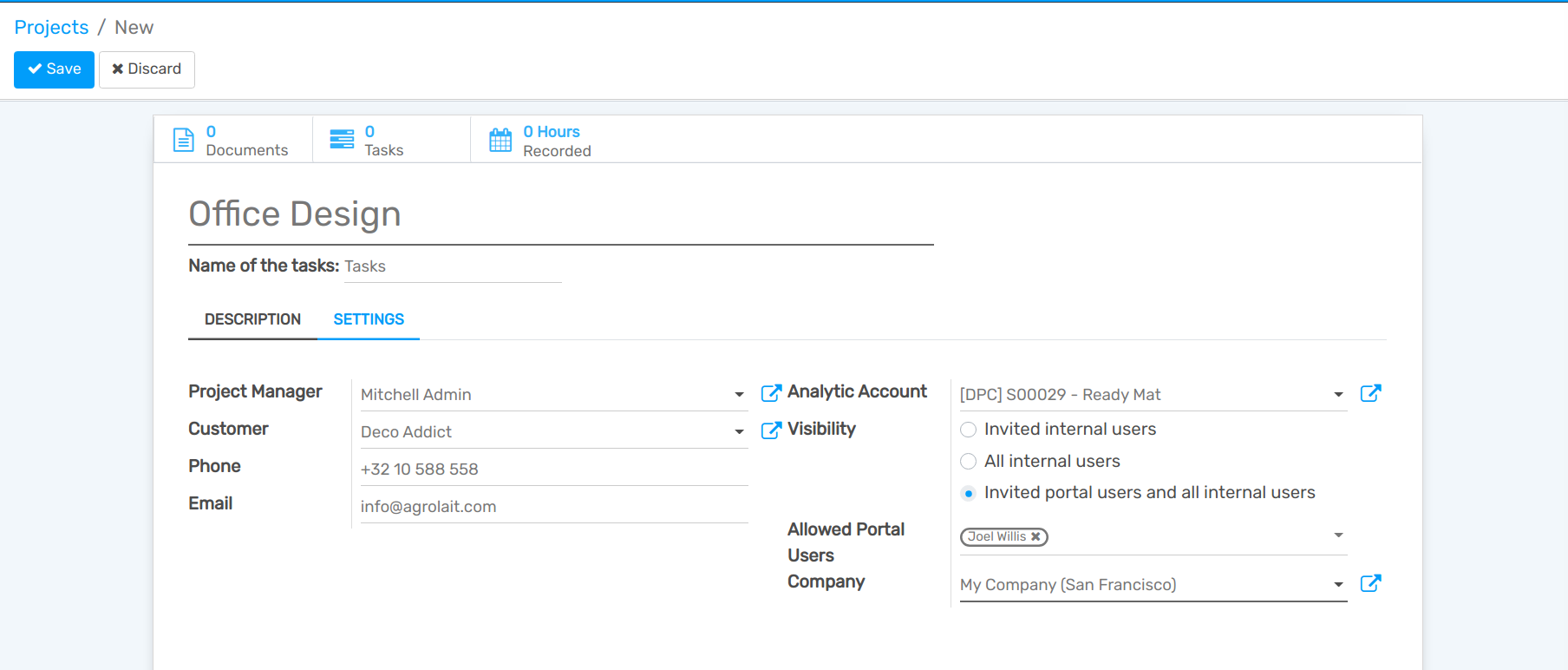Expand the Customer dropdown
Screen dimensions: 1568x670
[739, 432]
